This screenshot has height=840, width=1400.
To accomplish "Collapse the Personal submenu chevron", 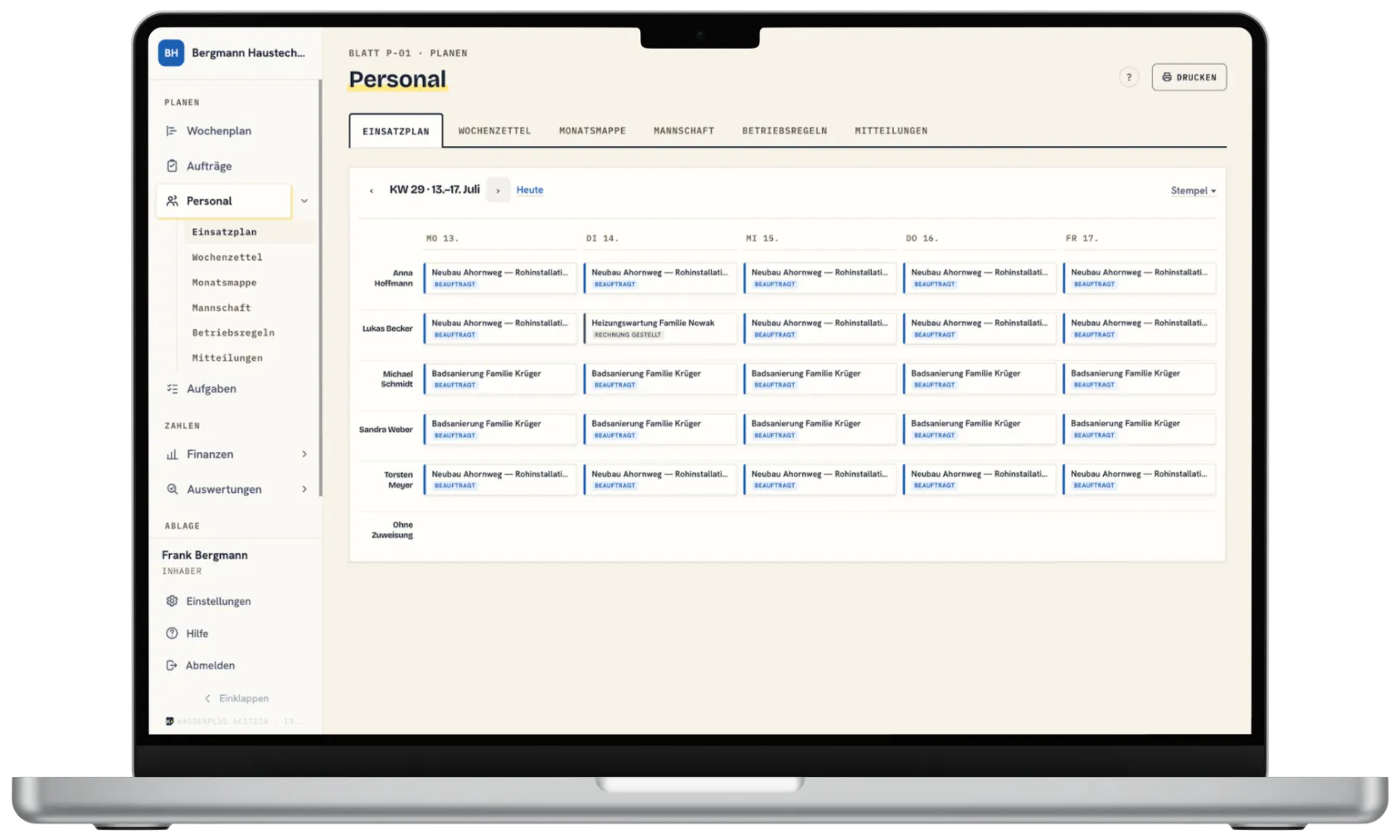I will coord(304,201).
